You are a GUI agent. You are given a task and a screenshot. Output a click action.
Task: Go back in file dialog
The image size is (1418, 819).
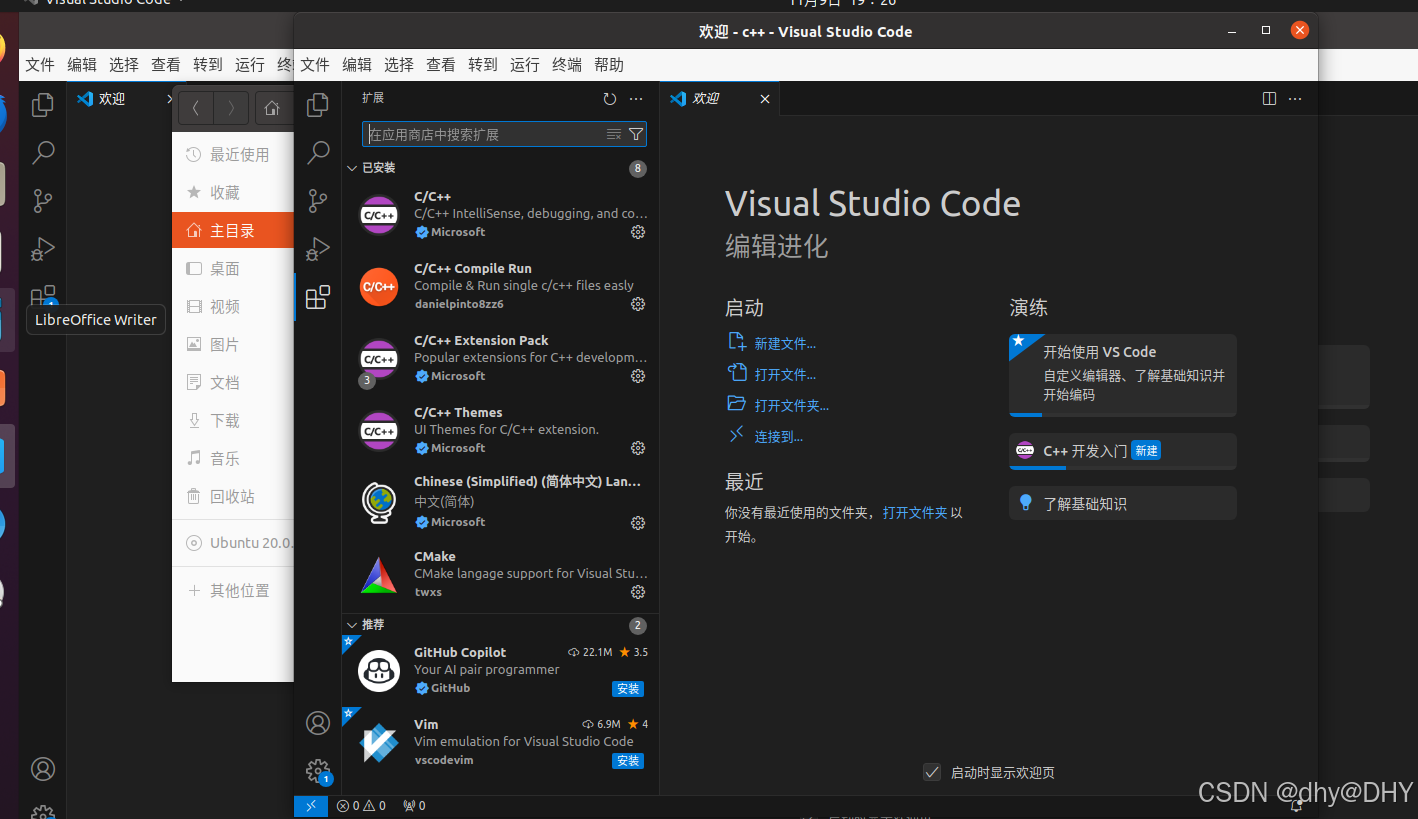pyautogui.click(x=196, y=107)
